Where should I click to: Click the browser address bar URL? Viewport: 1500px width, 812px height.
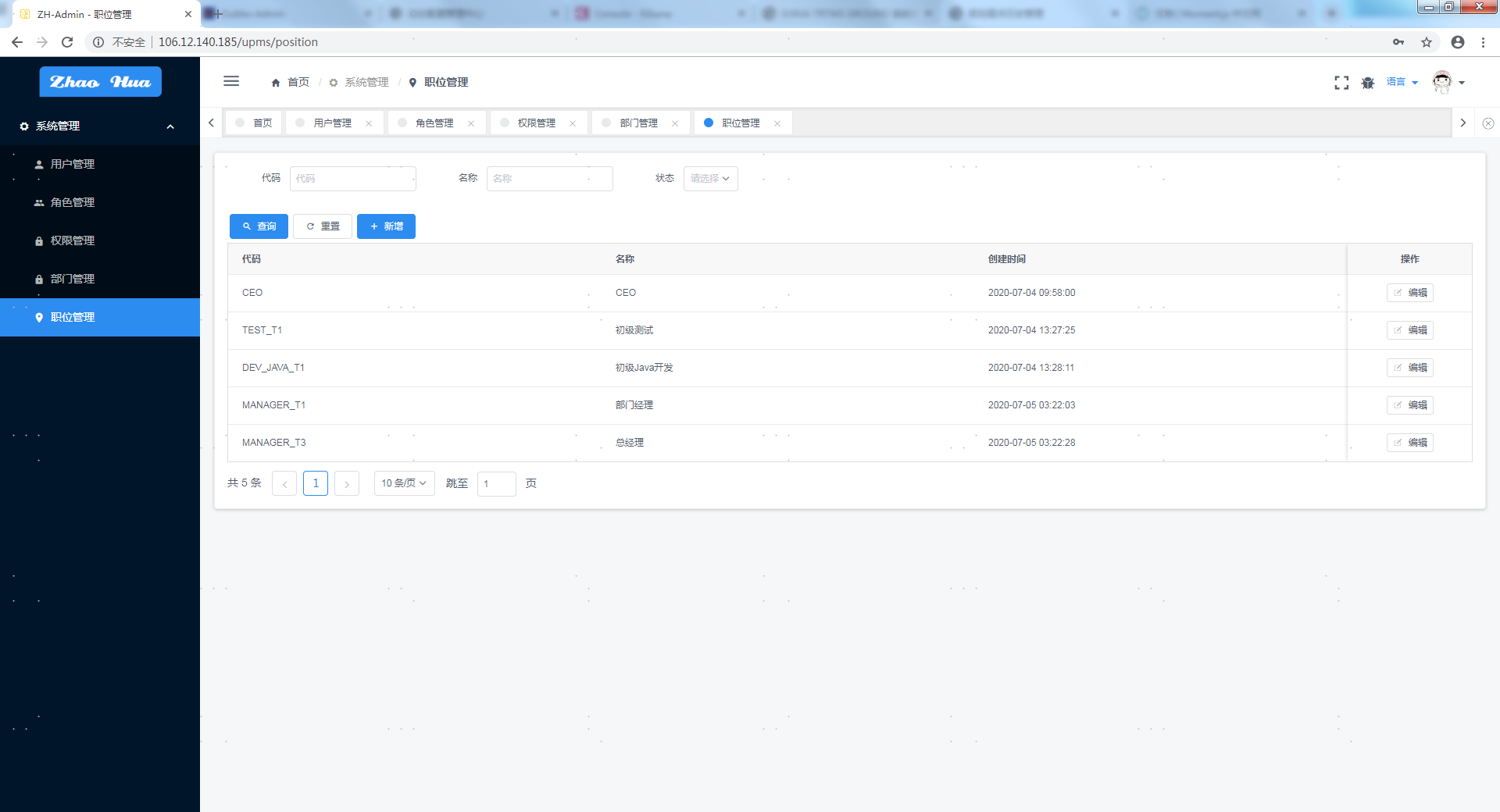pyautogui.click(x=238, y=42)
